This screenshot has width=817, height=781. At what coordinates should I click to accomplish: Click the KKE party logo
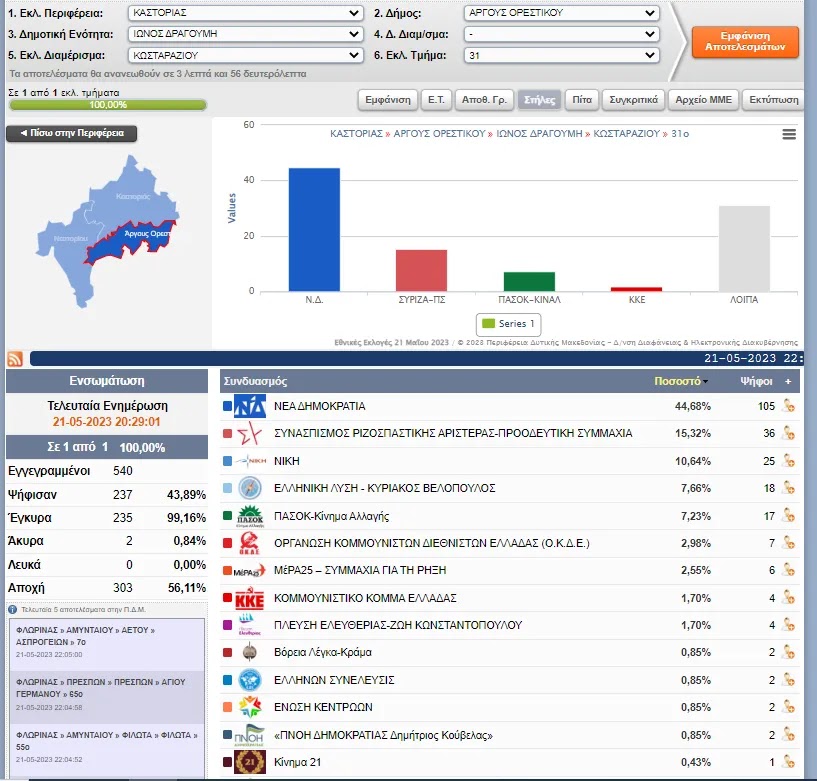pyautogui.click(x=250, y=598)
